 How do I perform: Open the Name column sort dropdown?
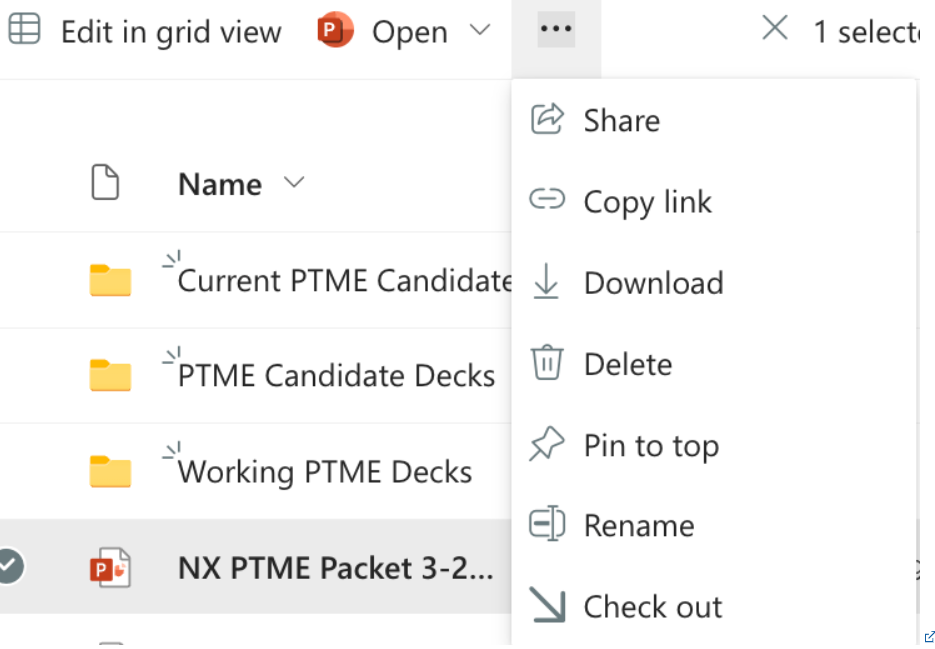coord(294,182)
